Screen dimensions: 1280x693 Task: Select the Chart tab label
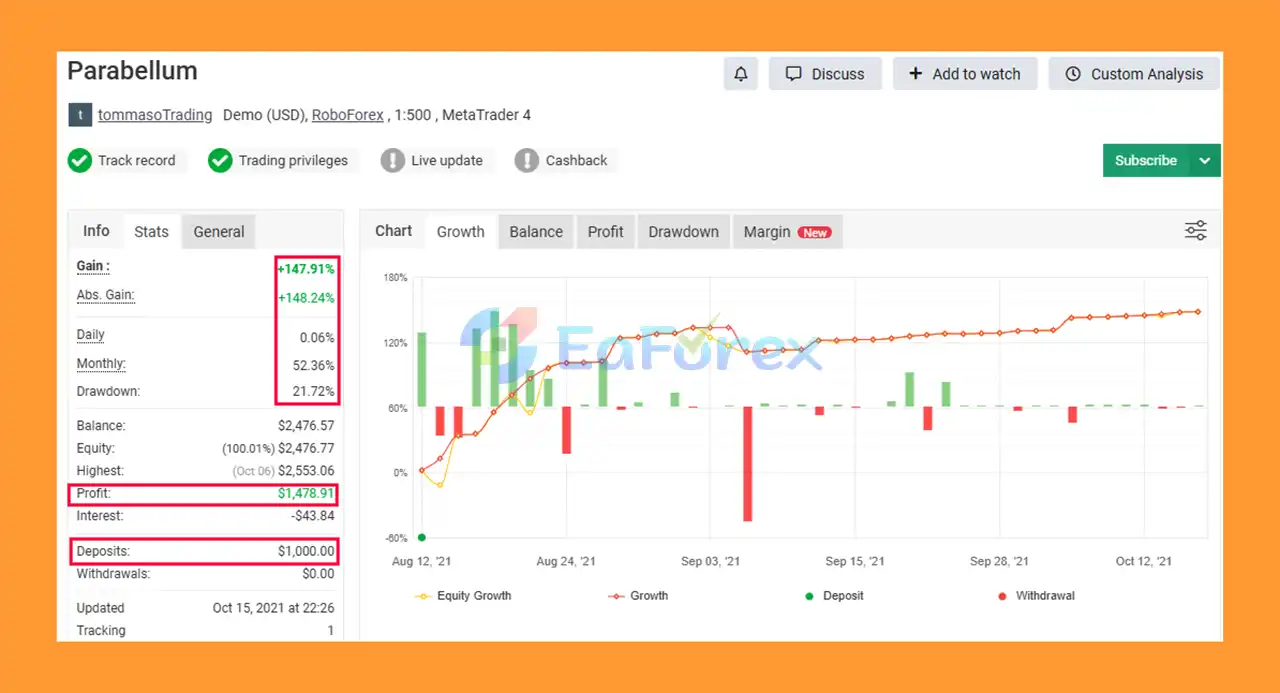coord(394,231)
